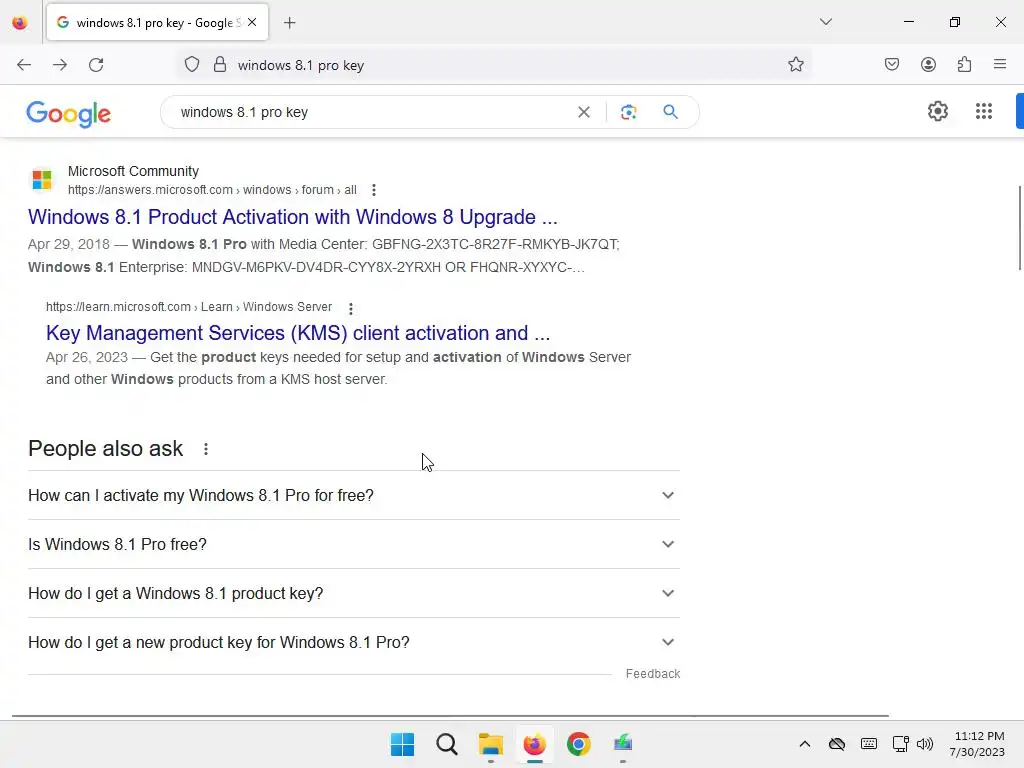Click the Google logo
Viewport: 1024px width, 768px height.
[x=69, y=114]
